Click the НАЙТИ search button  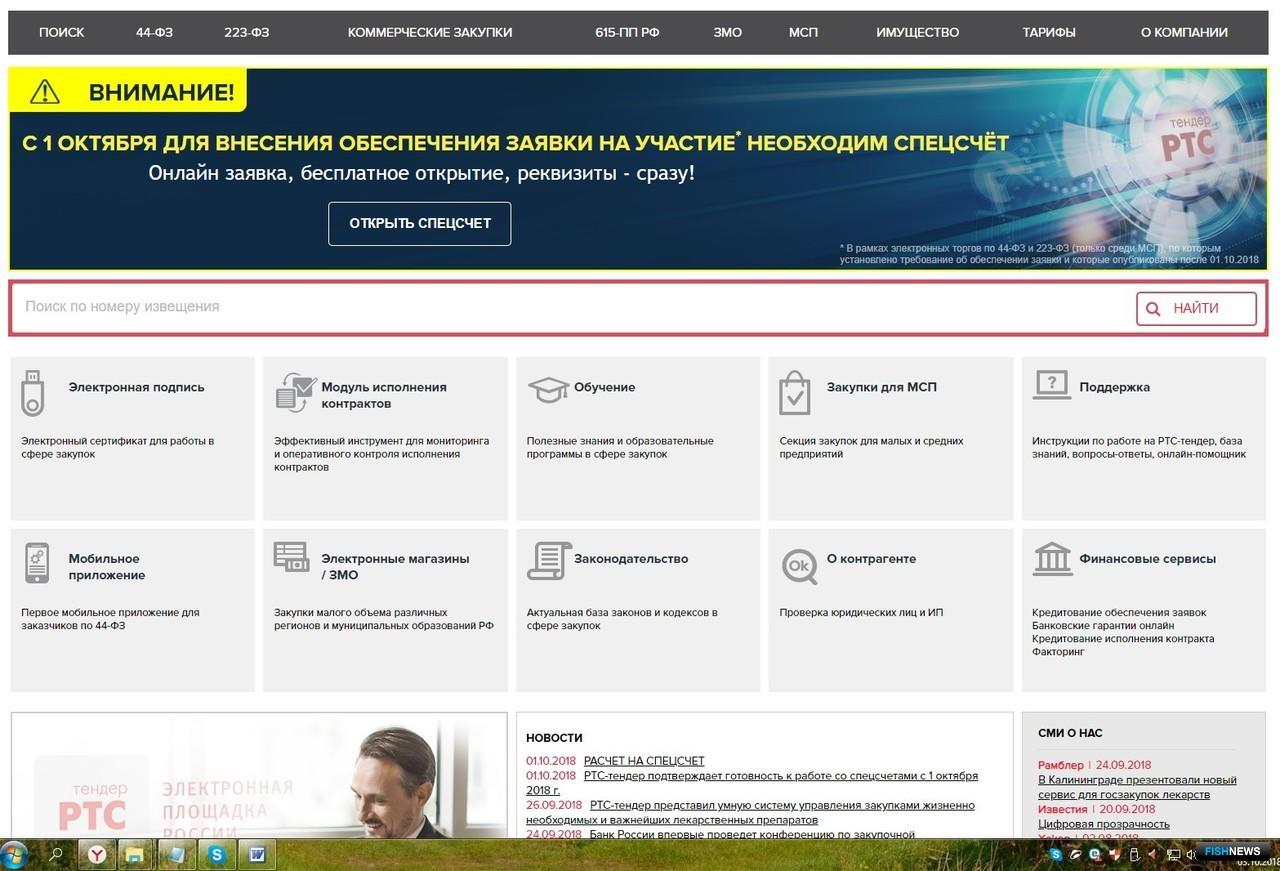[x=1196, y=309]
